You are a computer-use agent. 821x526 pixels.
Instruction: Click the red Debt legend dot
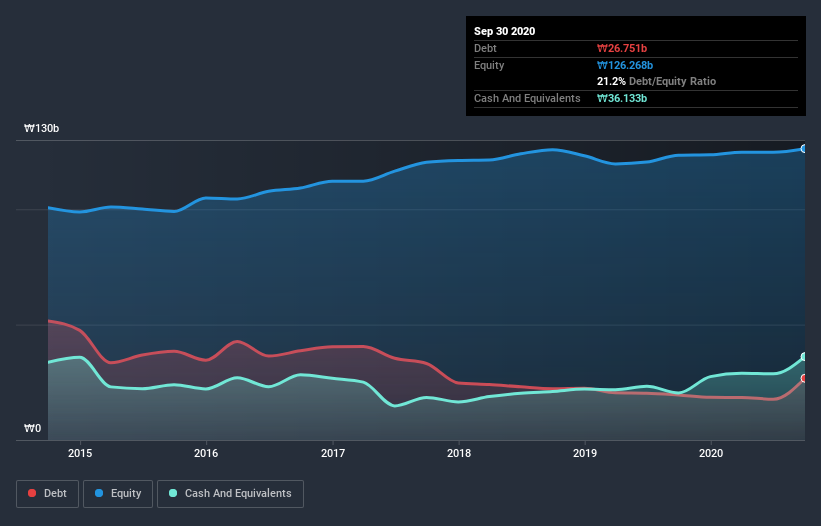[32, 493]
